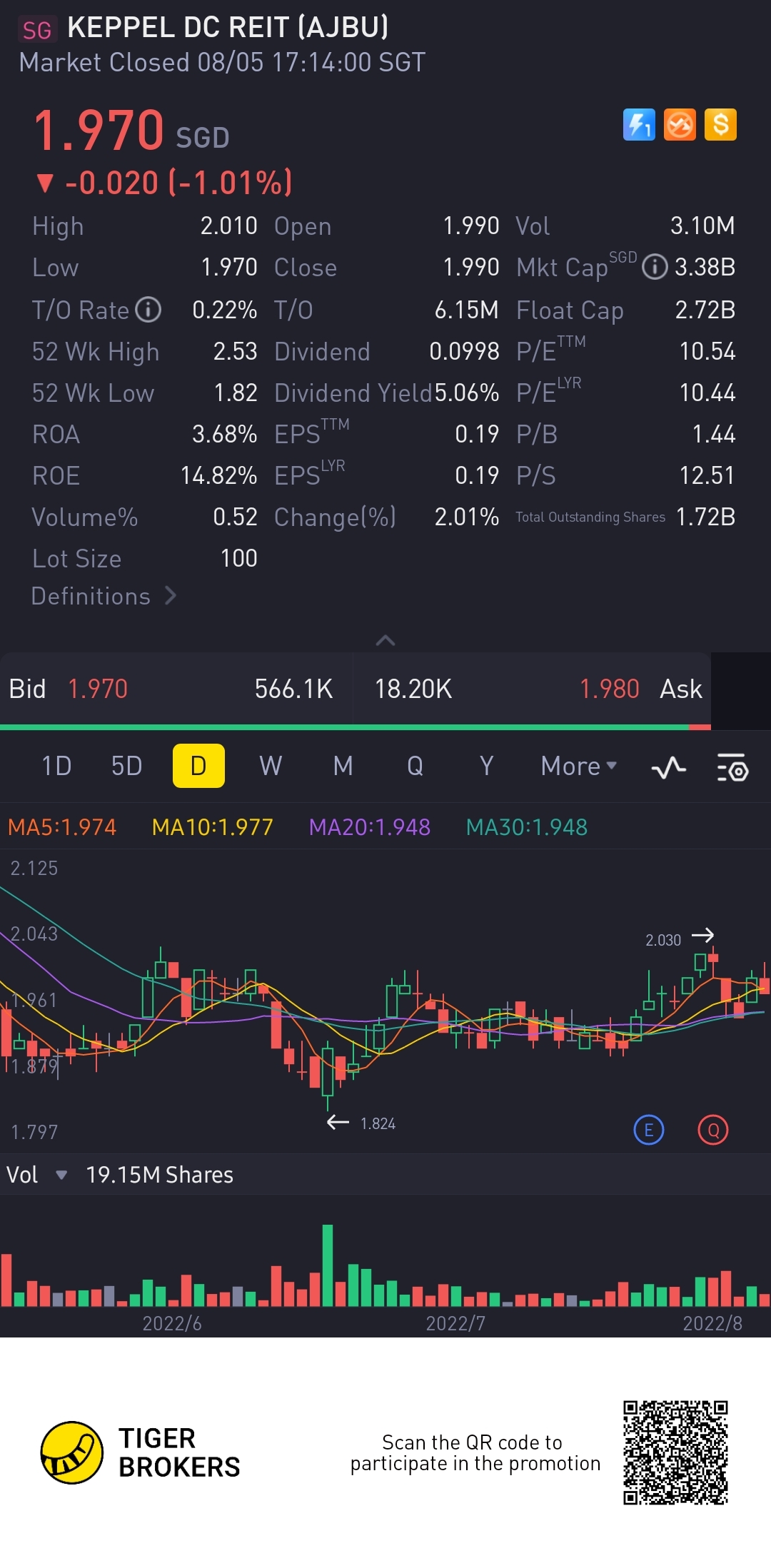Open the T/O Rate info tooltip
Image resolution: width=771 pixels, height=1568 pixels.
[148, 310]
